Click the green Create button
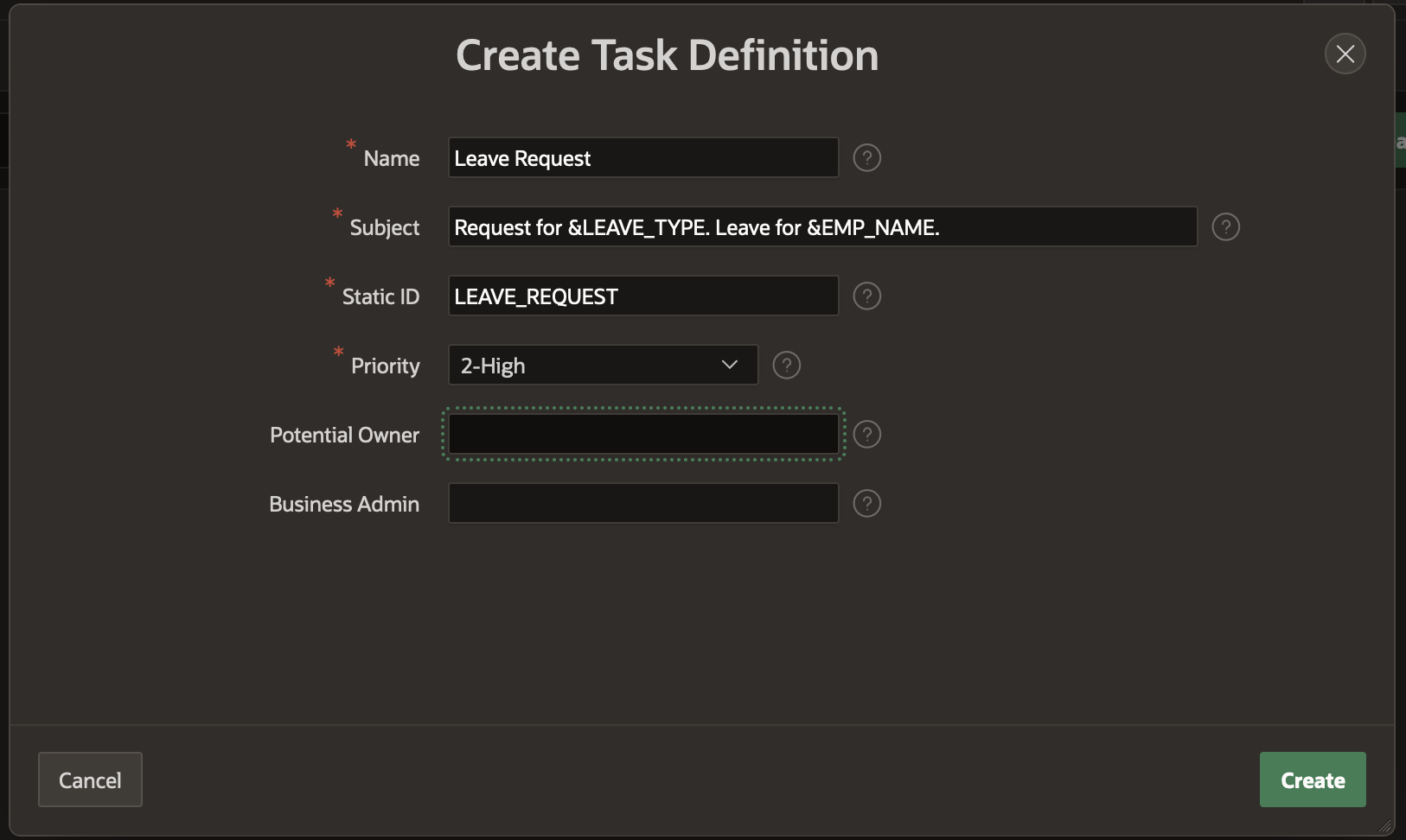1406x840 pixels. tap(1312, 780)
